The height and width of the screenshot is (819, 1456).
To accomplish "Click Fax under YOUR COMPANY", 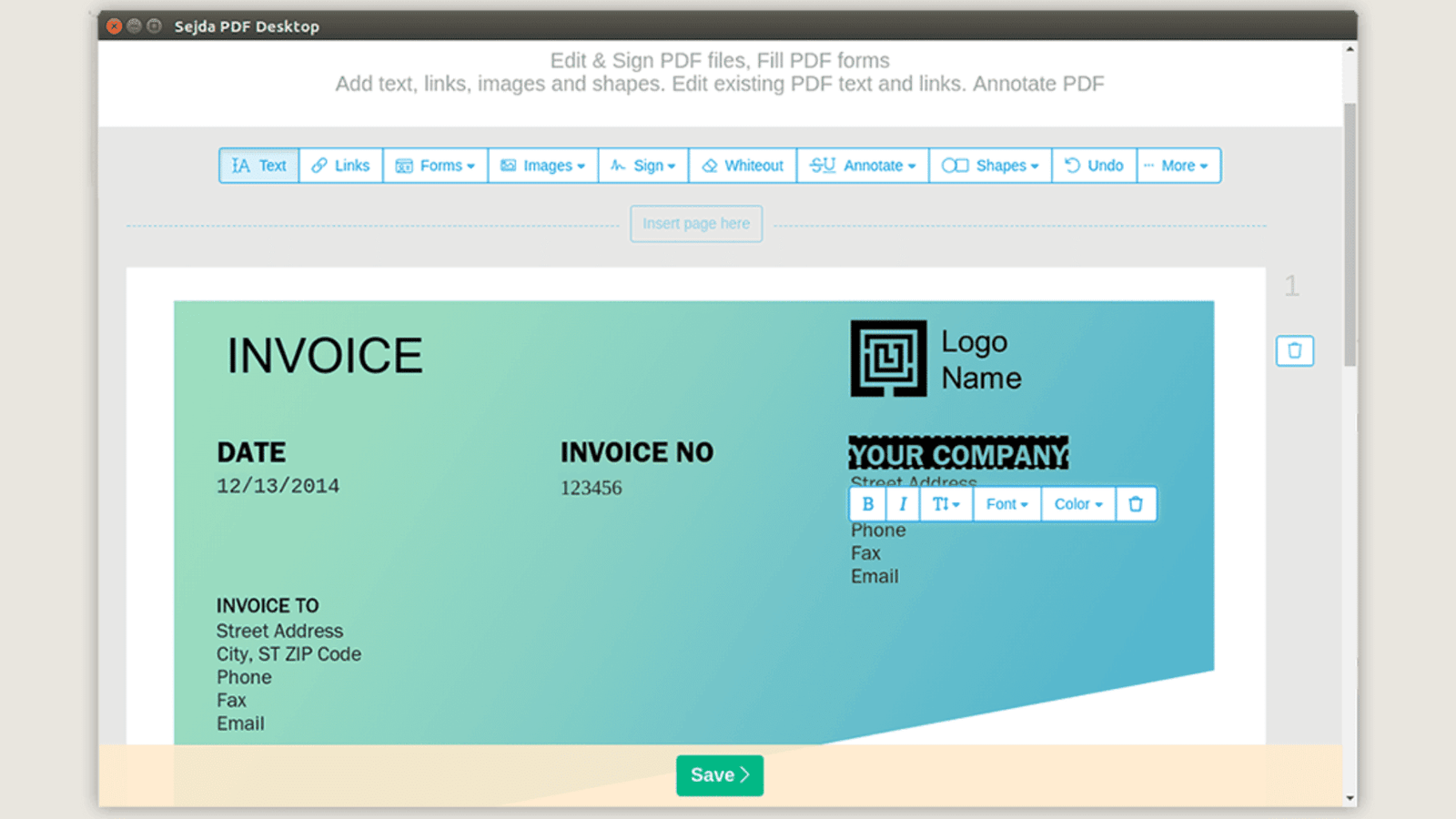I will point(865,553).
